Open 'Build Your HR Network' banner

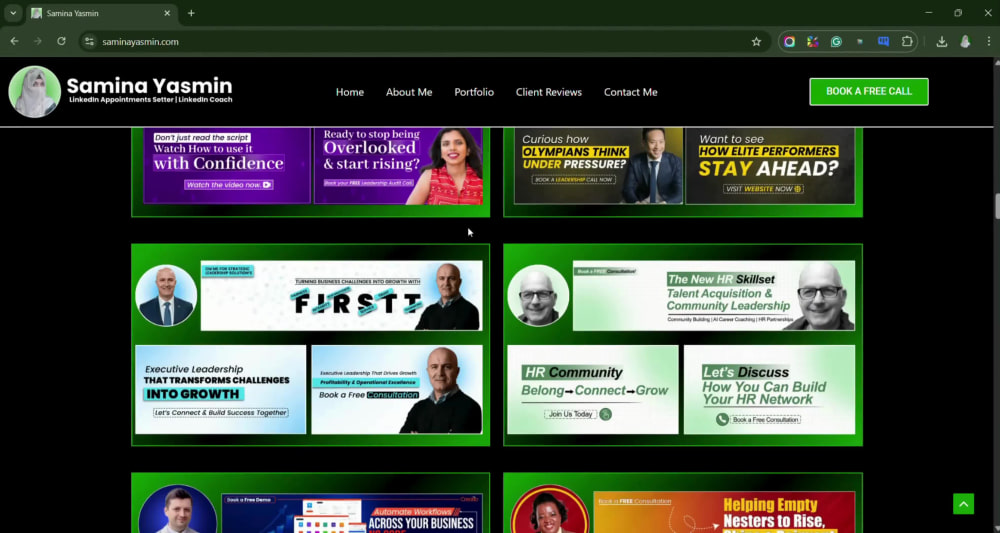point(769,390)
